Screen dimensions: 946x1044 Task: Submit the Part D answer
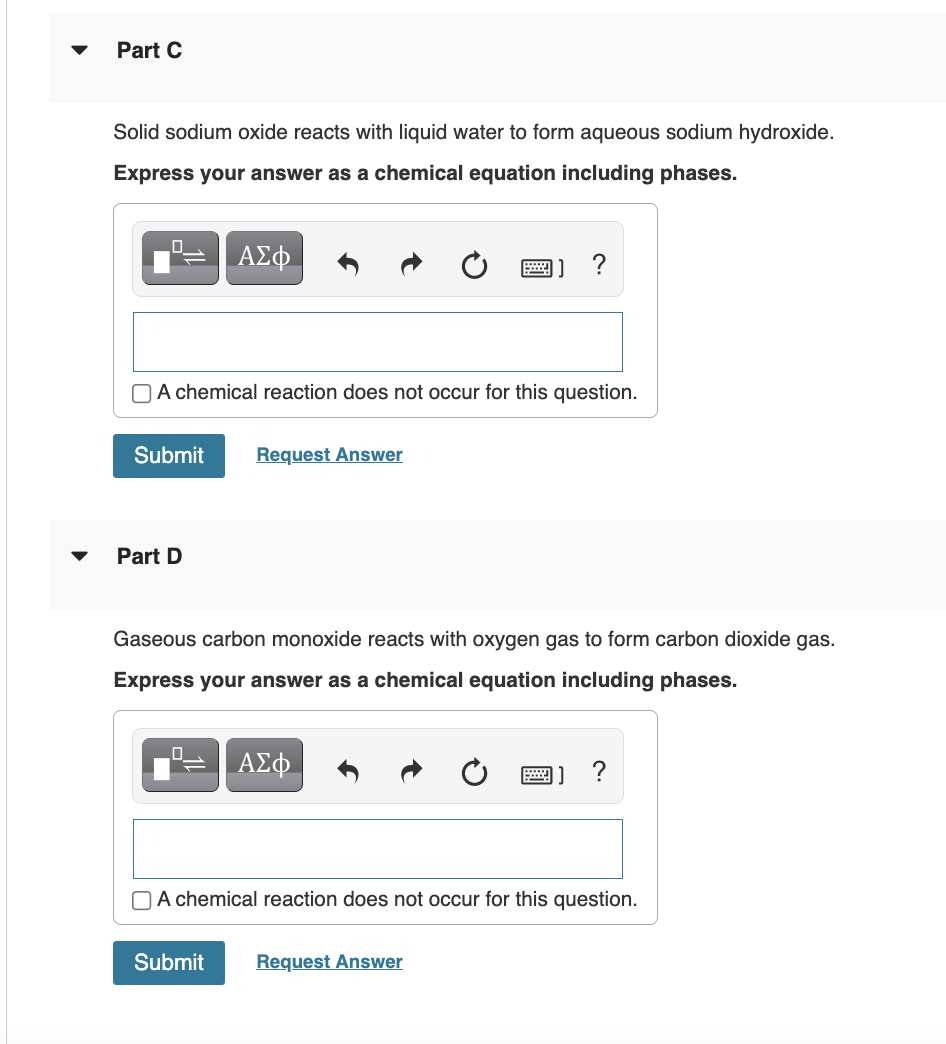click(x=168, y=962)
